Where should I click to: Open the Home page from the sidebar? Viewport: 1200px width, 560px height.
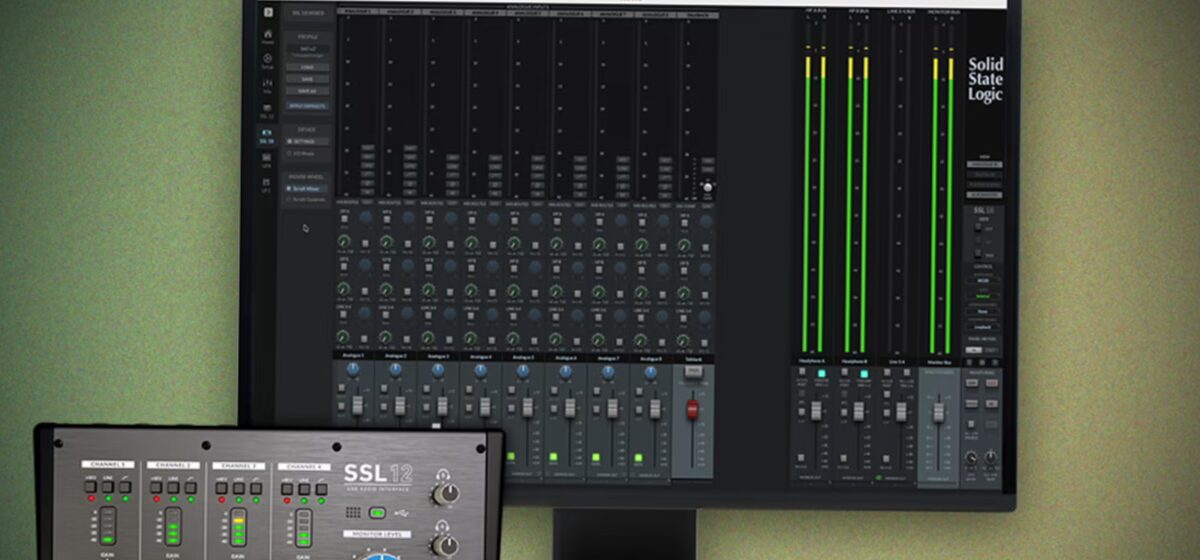point(268,36)
